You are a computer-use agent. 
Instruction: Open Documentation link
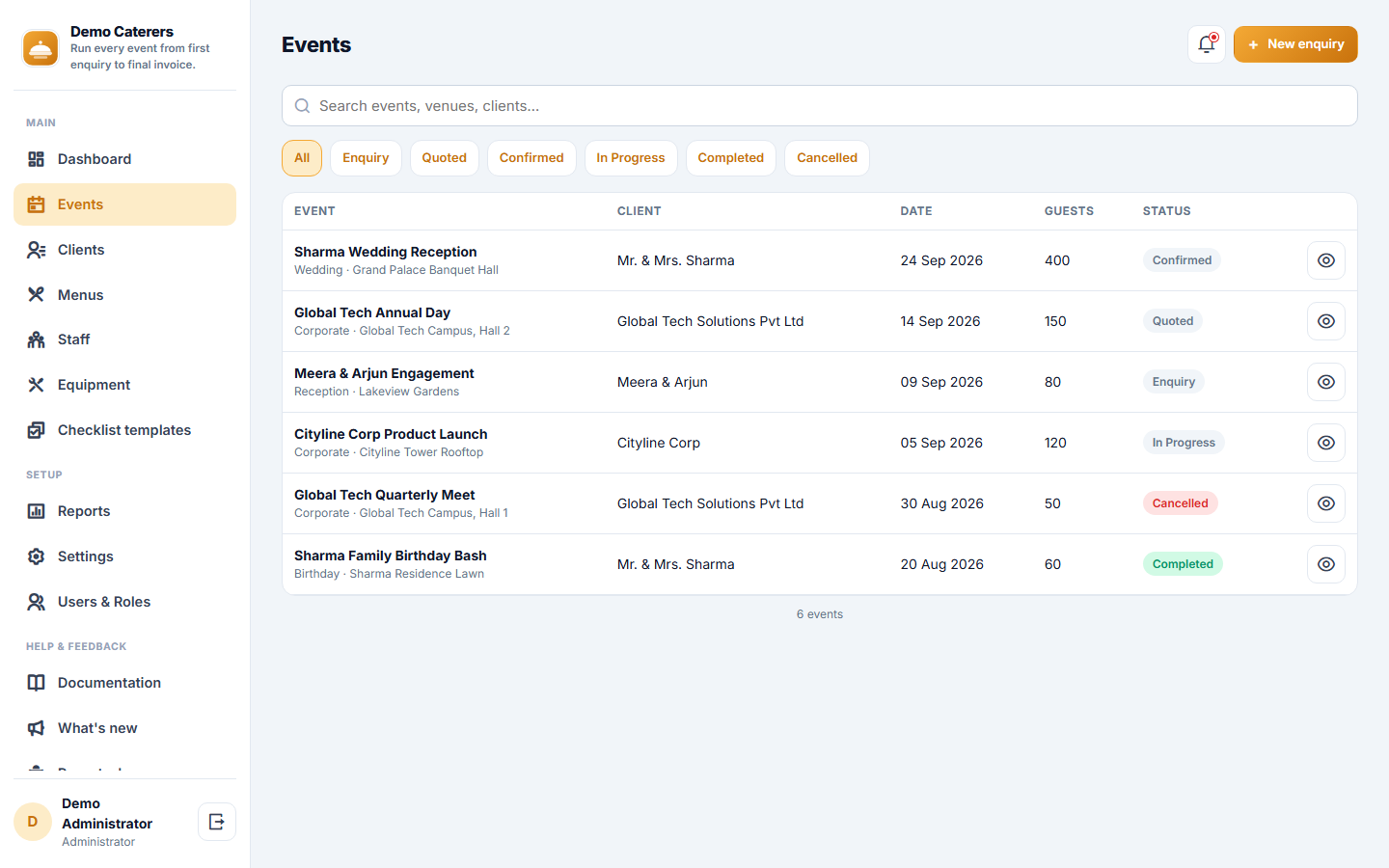coord(124,683)
